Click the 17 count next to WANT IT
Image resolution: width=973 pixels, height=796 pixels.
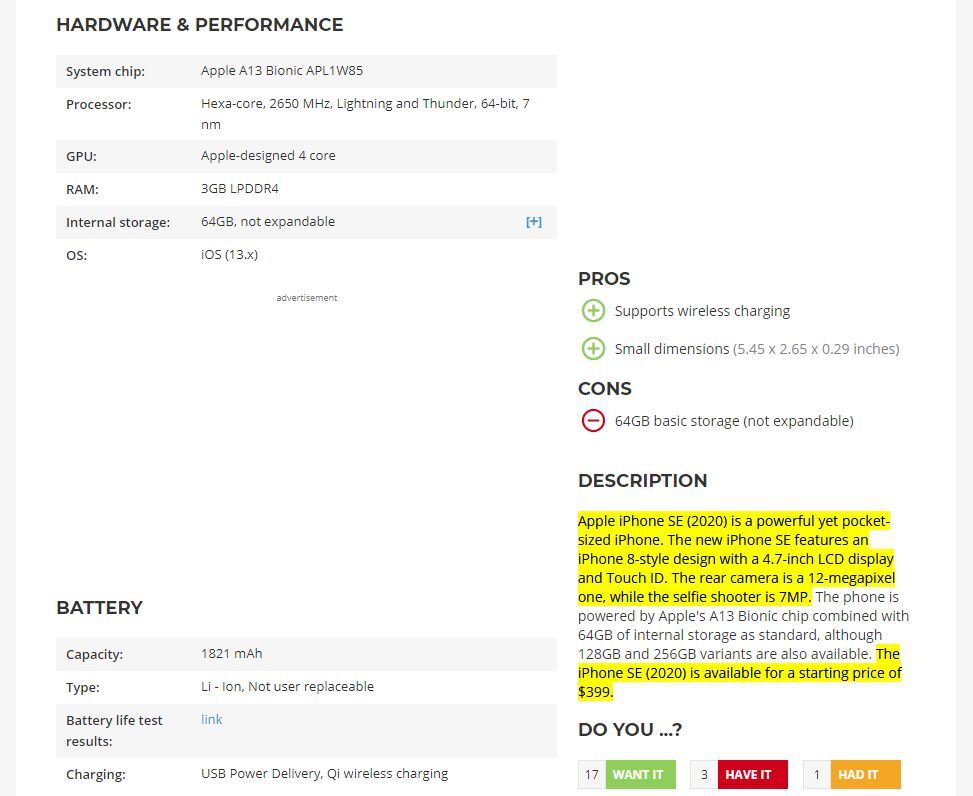click(x=592, y=774)
